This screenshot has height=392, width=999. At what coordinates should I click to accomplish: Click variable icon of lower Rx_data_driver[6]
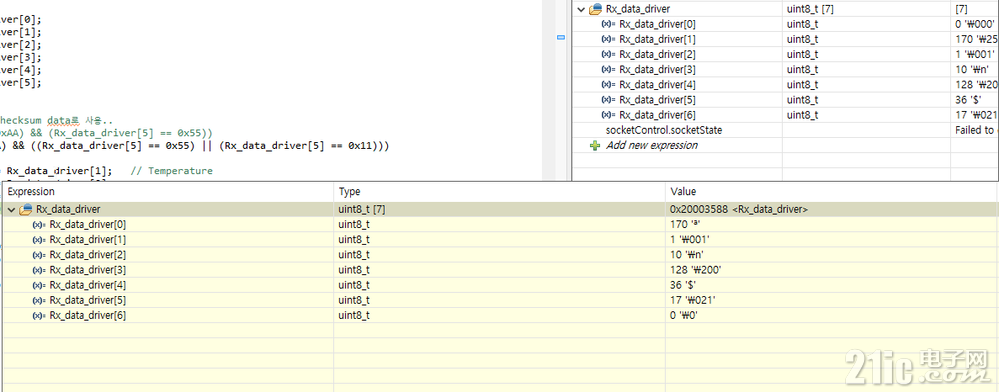[39, 316]
